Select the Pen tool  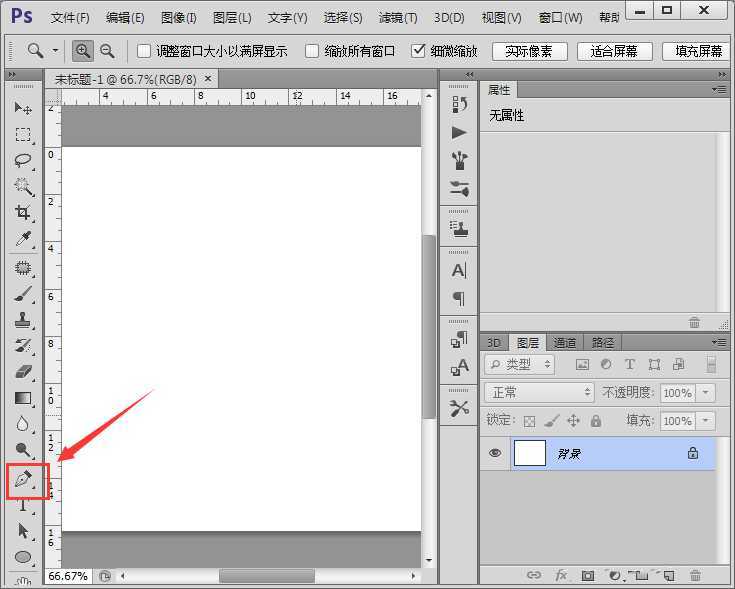23,479
